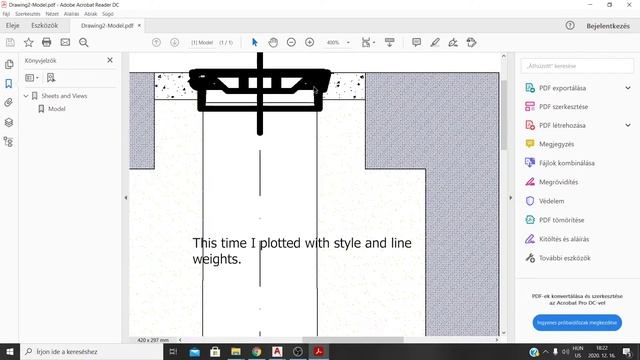Expand the PDF exportálása chevron
640x360 pixels.
(x=628, y=88)
